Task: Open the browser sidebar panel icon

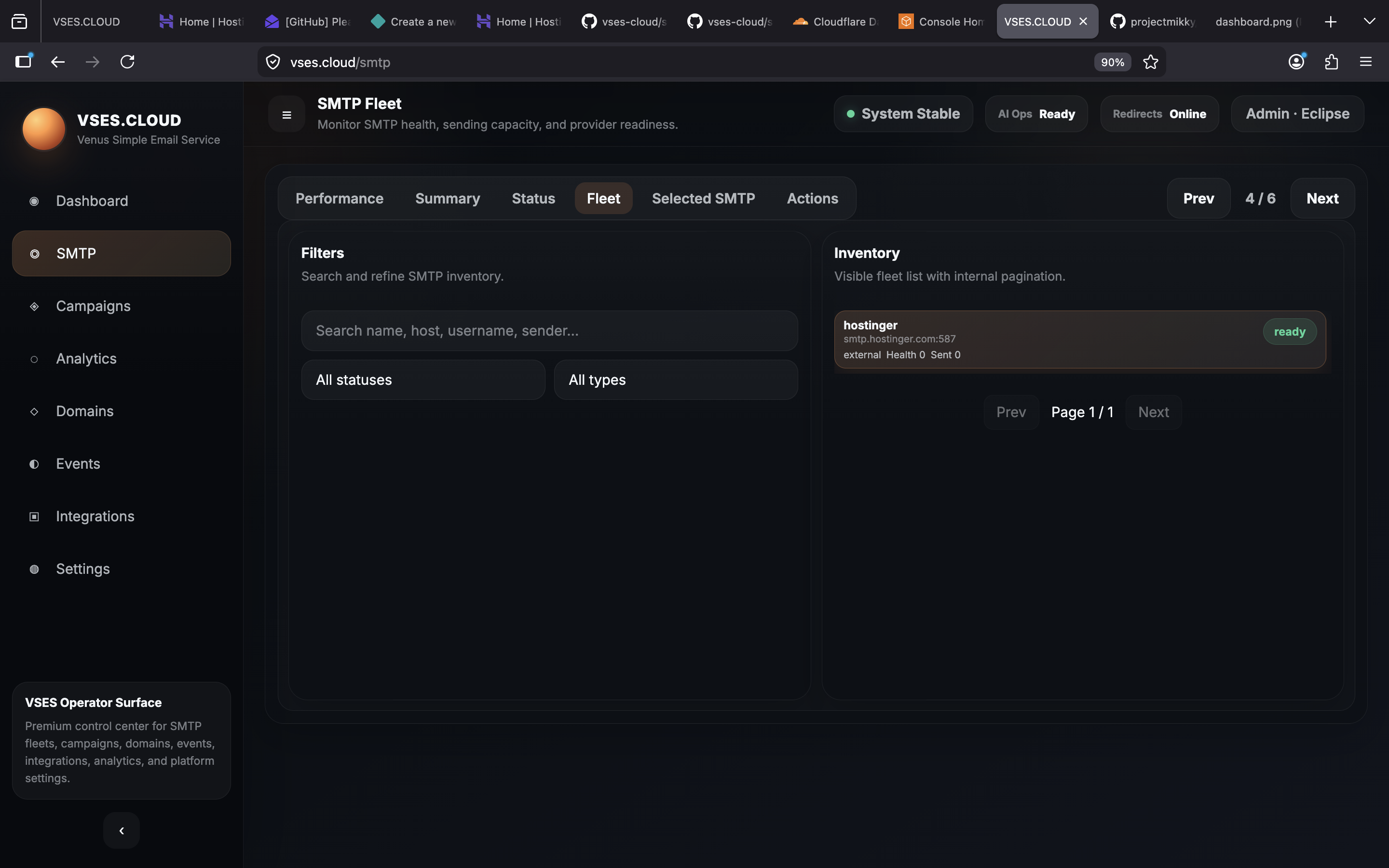Action: (x=24, y=62)
